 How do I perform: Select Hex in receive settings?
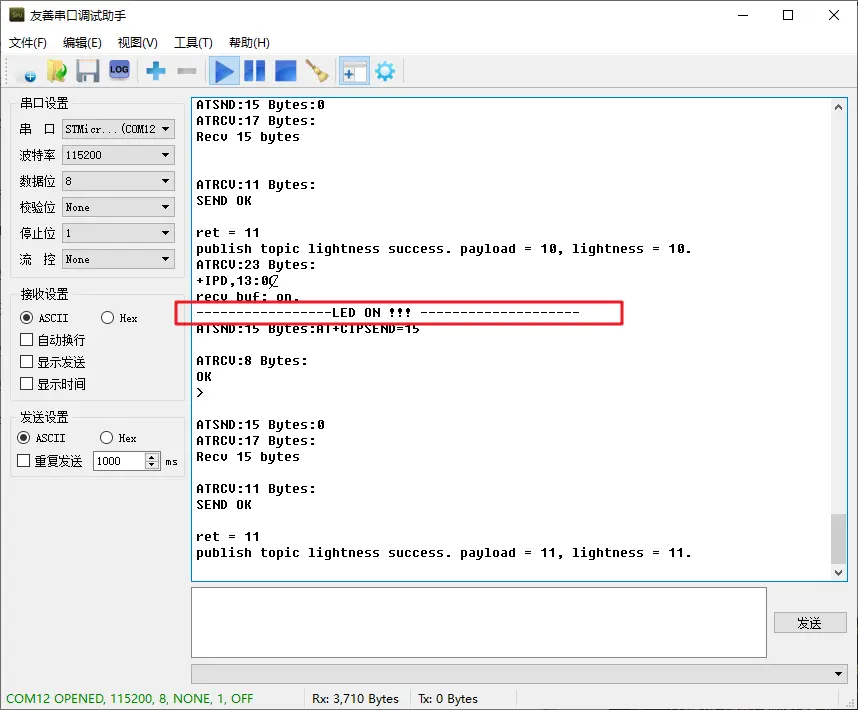click(119, 318)
